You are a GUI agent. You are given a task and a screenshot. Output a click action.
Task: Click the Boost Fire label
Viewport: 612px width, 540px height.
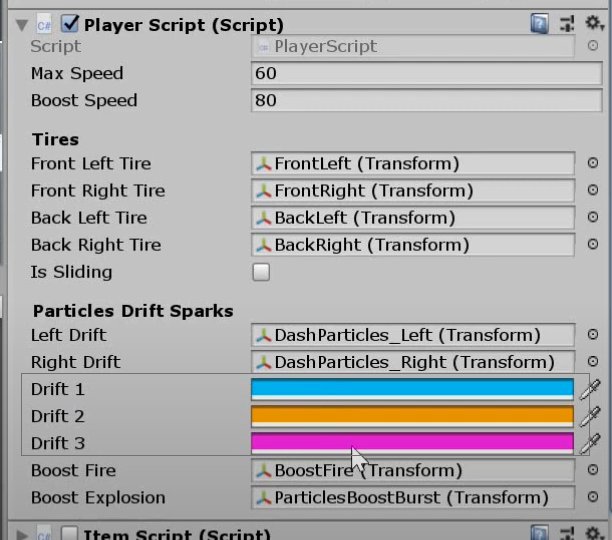[x=73, y=471]
